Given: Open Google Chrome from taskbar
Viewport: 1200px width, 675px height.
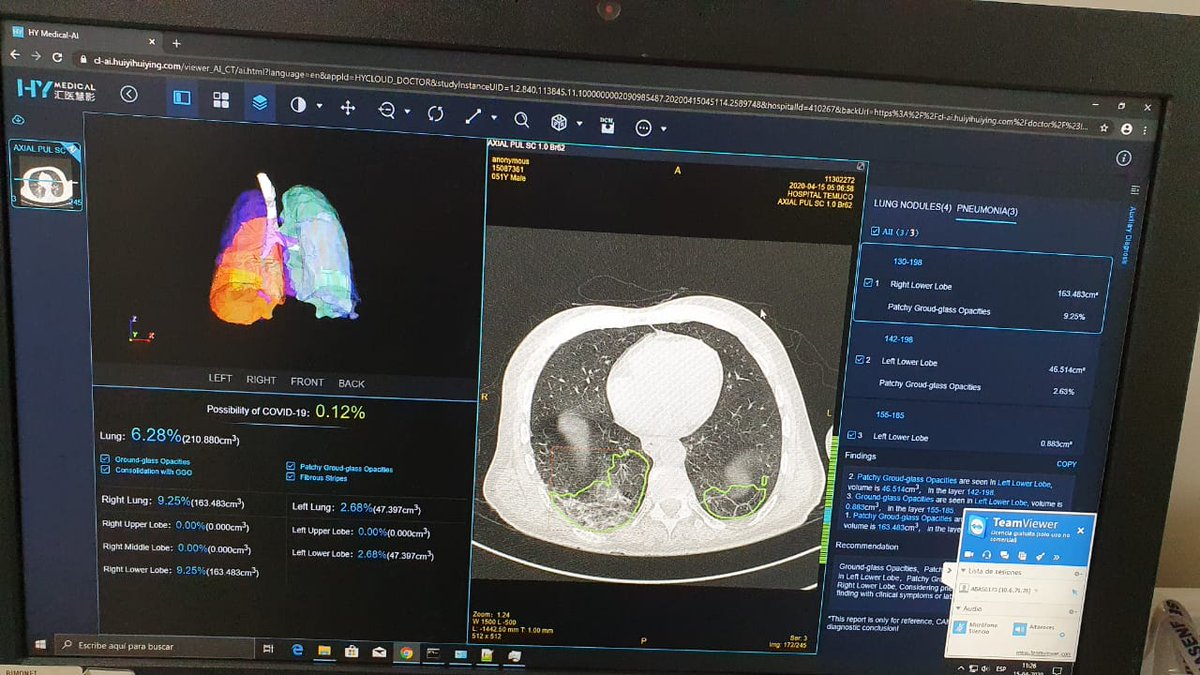Looking at the screenshot, I should (406, 654).
